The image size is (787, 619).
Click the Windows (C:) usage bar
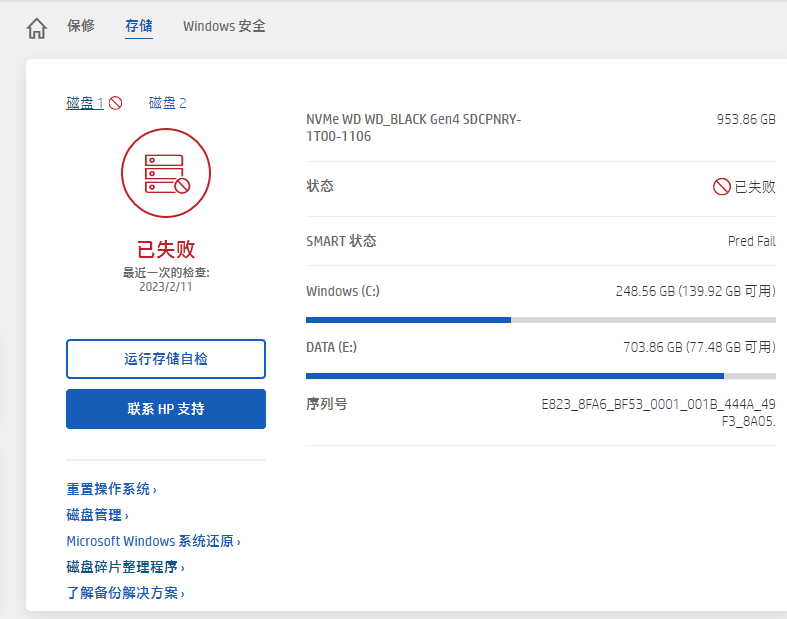540,320
